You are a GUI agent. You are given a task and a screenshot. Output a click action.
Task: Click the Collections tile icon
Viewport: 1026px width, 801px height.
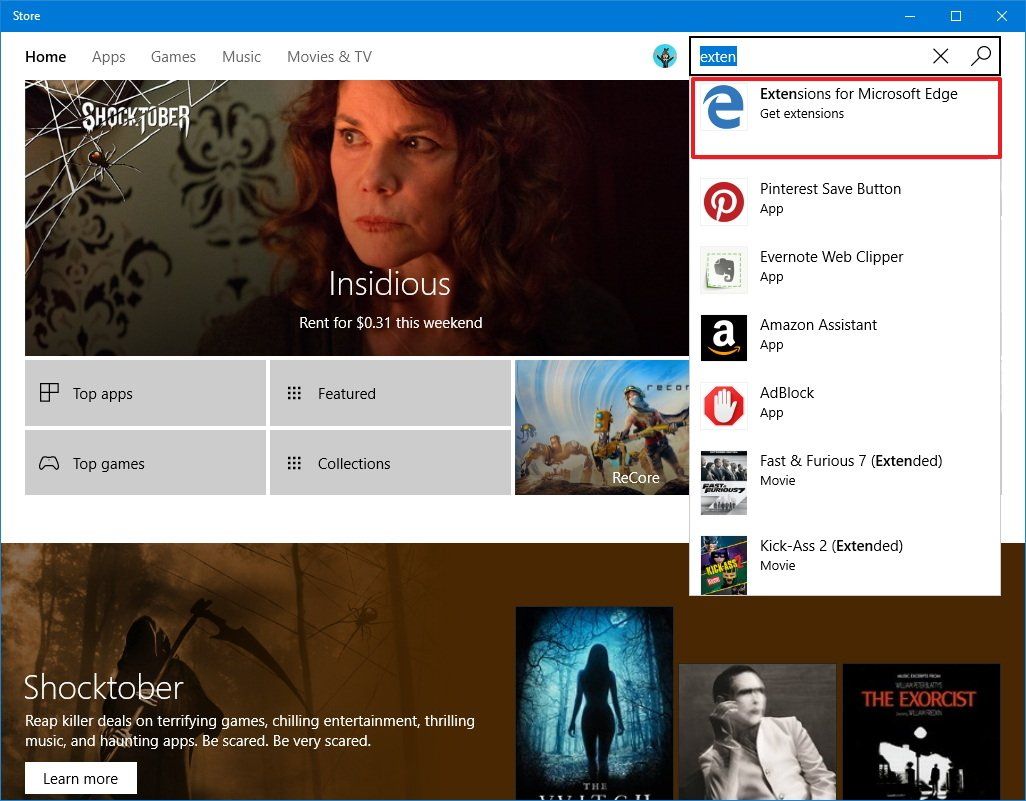pos(296,463)
